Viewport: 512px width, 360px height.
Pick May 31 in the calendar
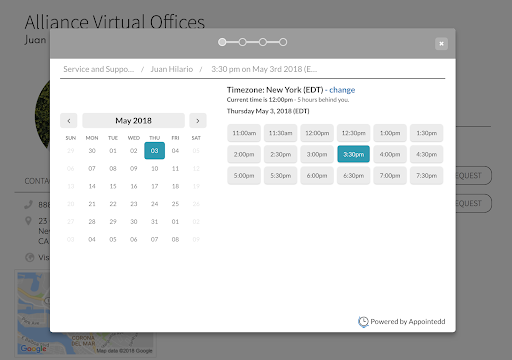154,222
